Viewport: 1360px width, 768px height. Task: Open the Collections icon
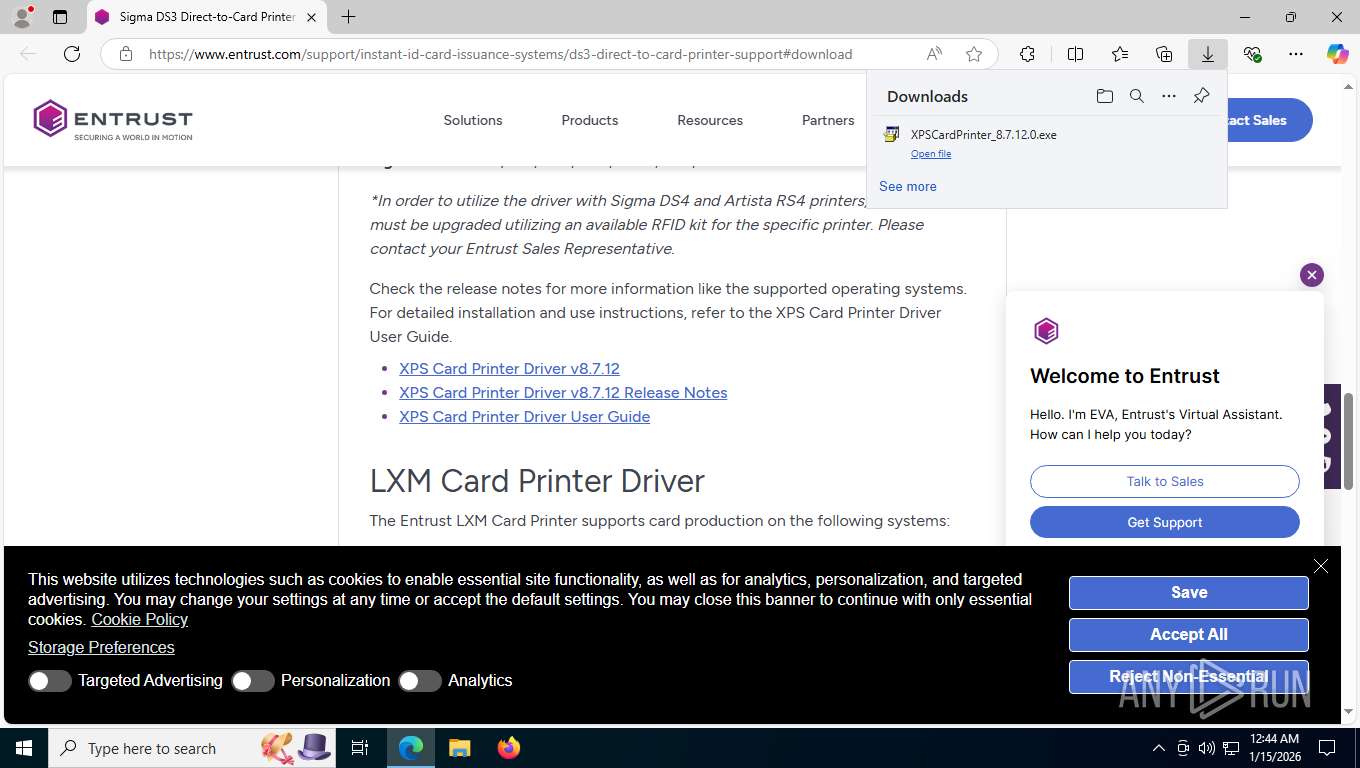coord(1164,54)
